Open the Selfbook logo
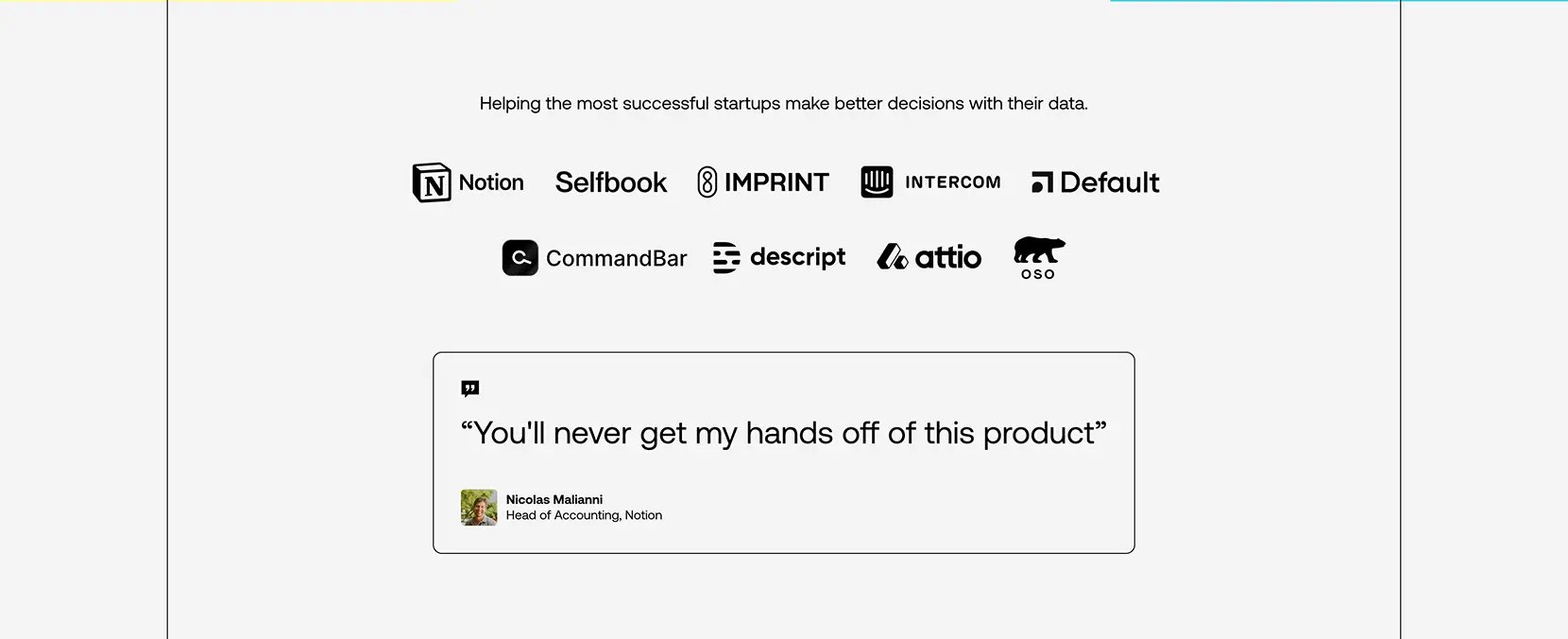This screenshot has height=639, width=1568. click(x=611, y=182)
